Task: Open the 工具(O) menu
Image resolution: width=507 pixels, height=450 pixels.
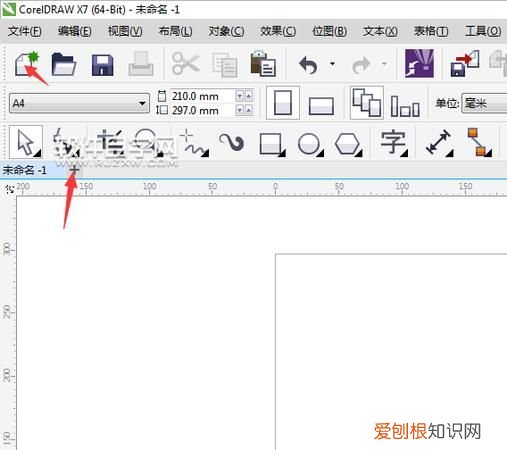Action: coord(483,31)
